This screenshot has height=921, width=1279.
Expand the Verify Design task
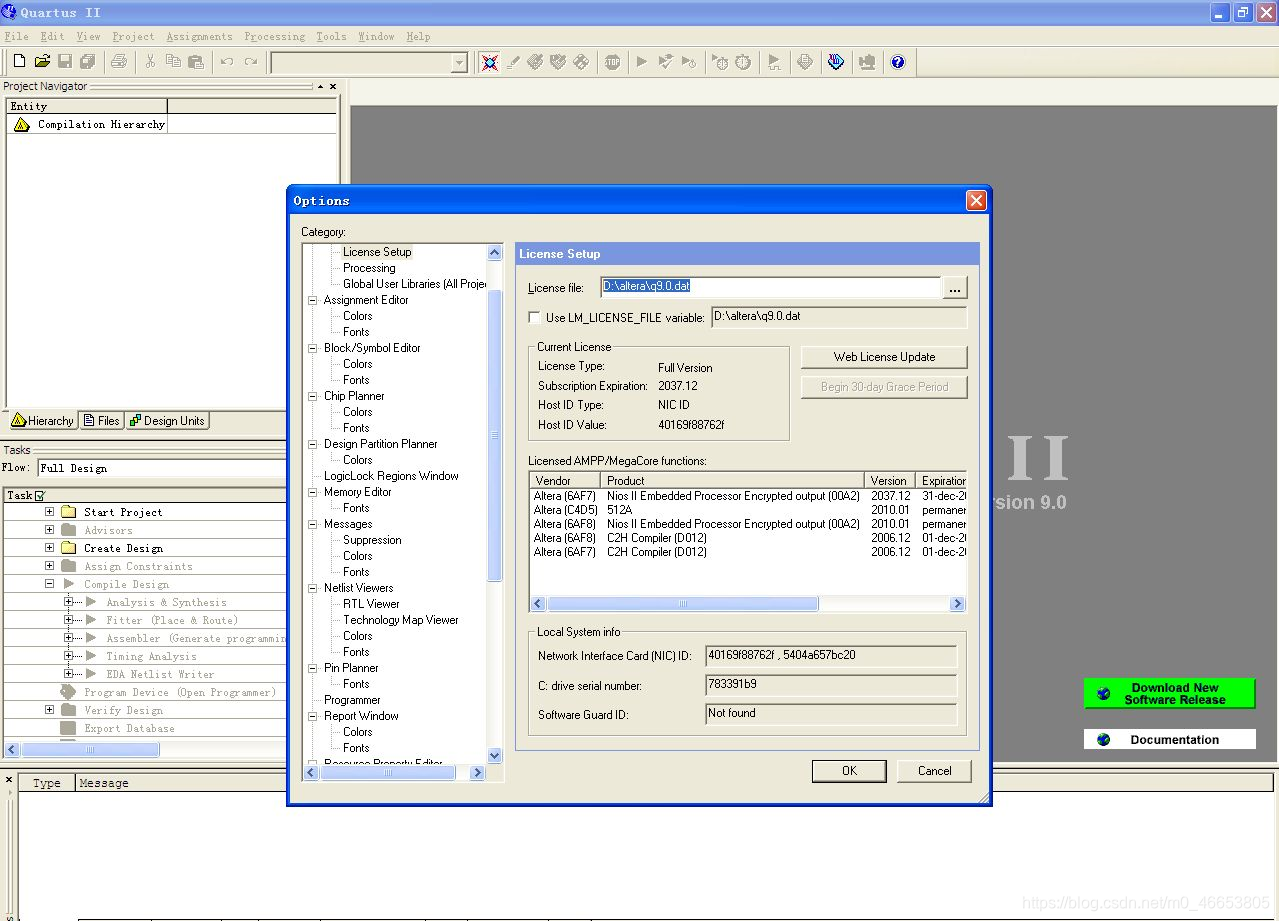pyautogui.click(x=49, y=710)
